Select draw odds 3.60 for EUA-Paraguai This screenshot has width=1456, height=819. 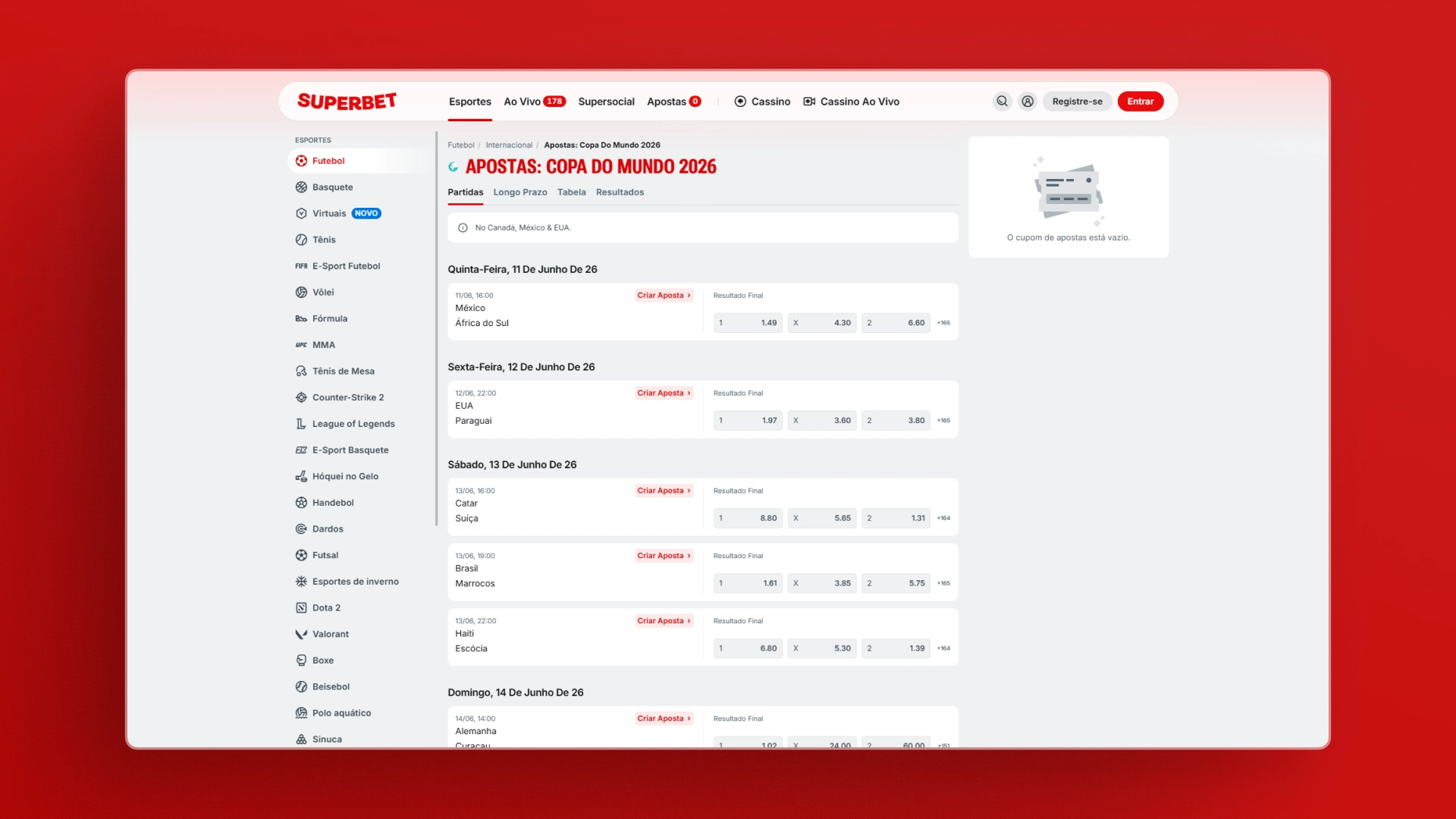[822, 421]
